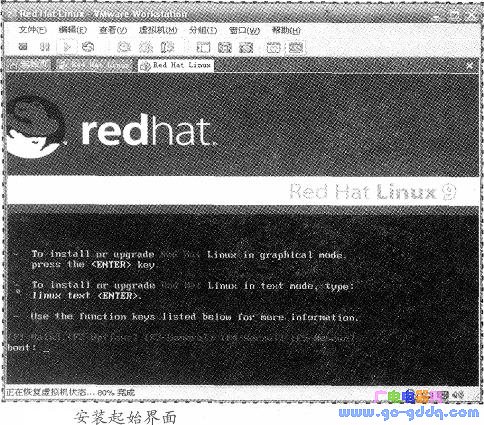Screen dimensions: 484x425
Task: Open the 虚拟机(M) menu
Action: coord(158,30)
